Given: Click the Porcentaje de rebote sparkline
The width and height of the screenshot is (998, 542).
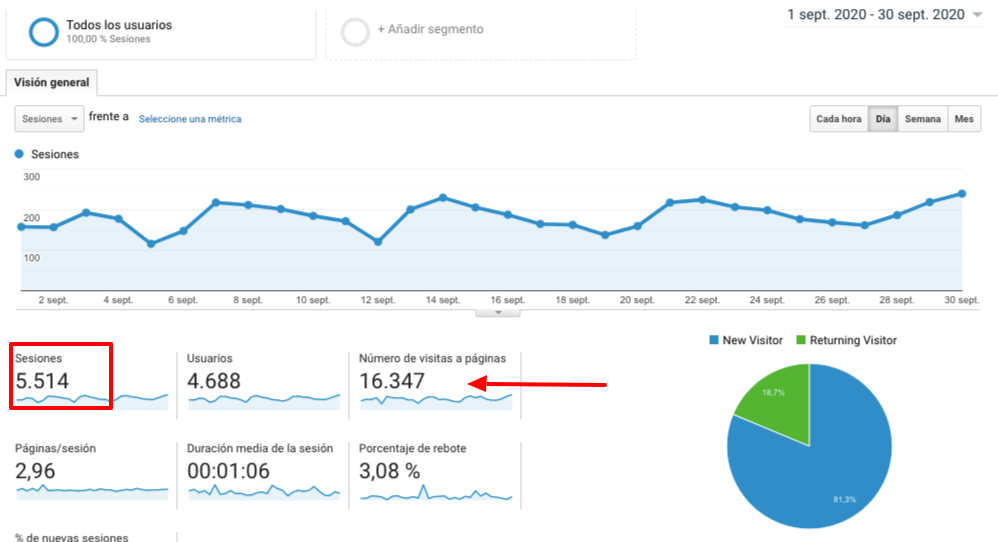Looking at the screenshot, I should tap(435, 493).
